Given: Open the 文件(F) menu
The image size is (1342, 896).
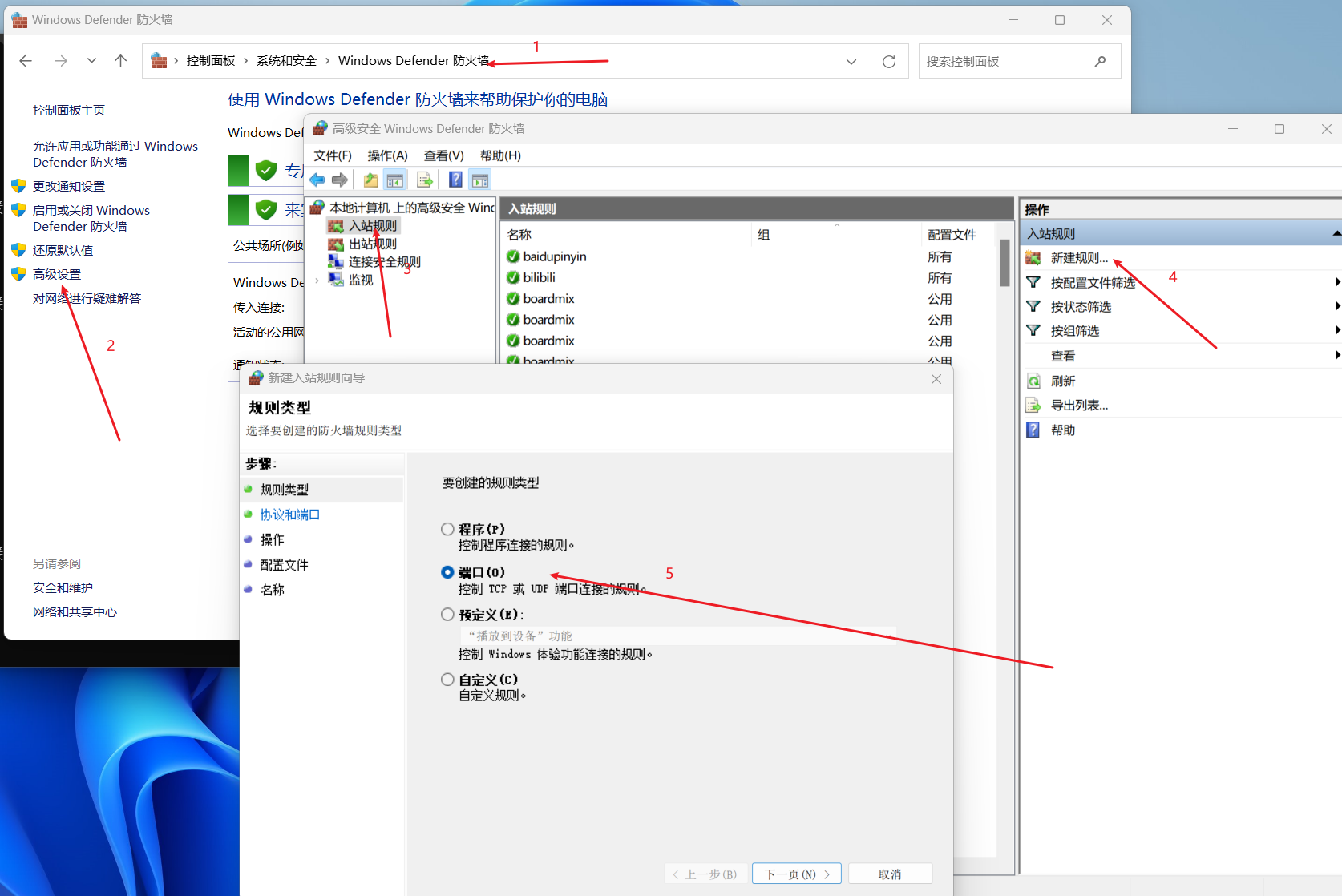Looking at the screenshot, I should pyautogui.click(x=333, y=155).
